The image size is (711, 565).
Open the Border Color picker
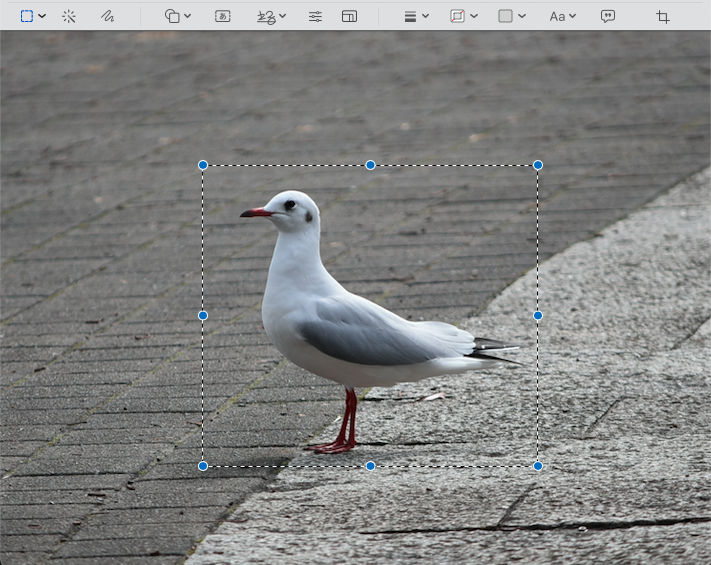pyautogui.click(x=464, y=16)
